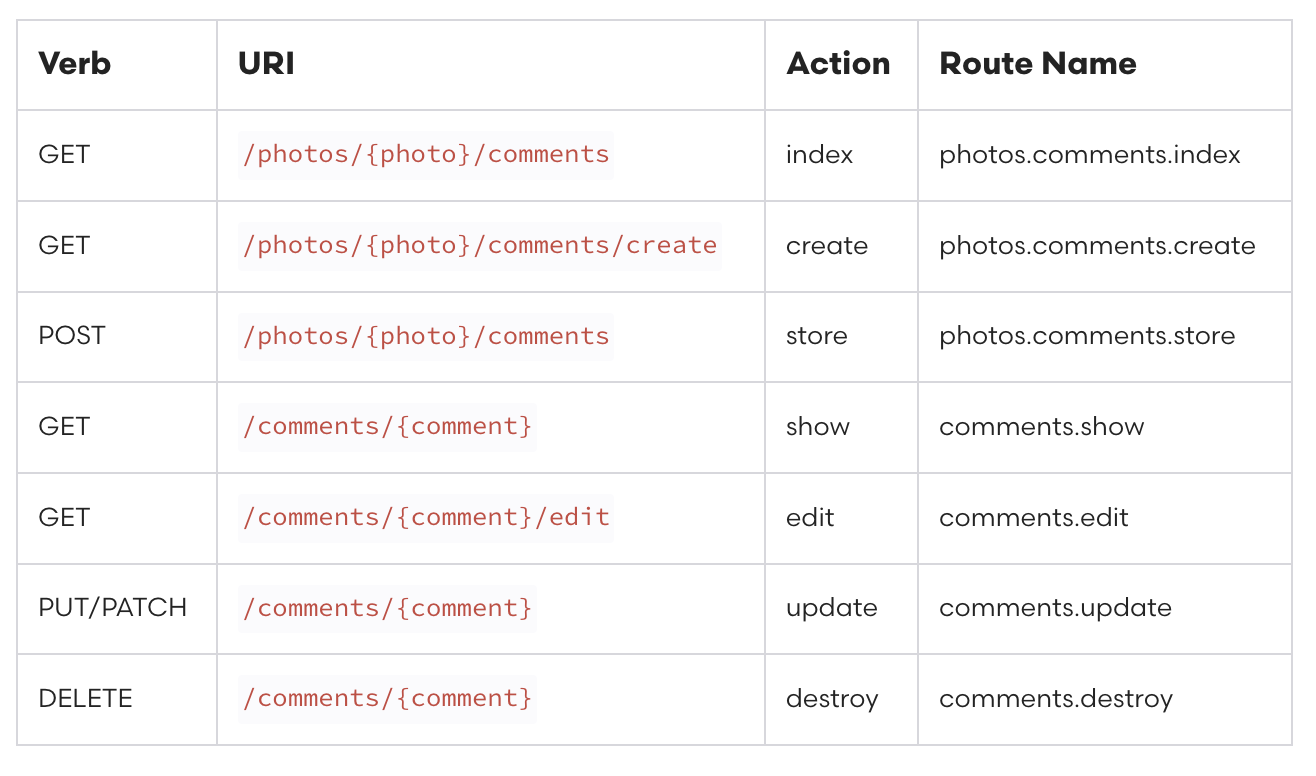
Task: Click the URI column header
Action: click(x=266, y=63)
